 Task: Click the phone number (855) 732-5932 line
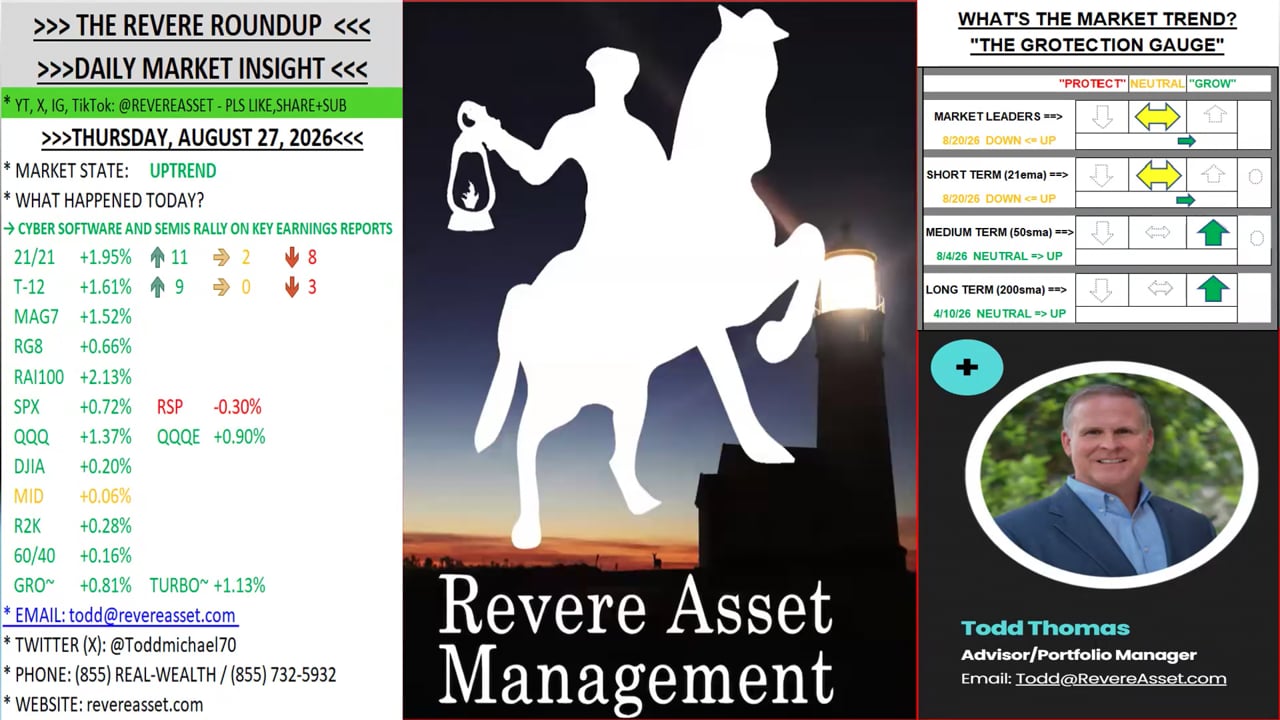(x=170, y=675)
